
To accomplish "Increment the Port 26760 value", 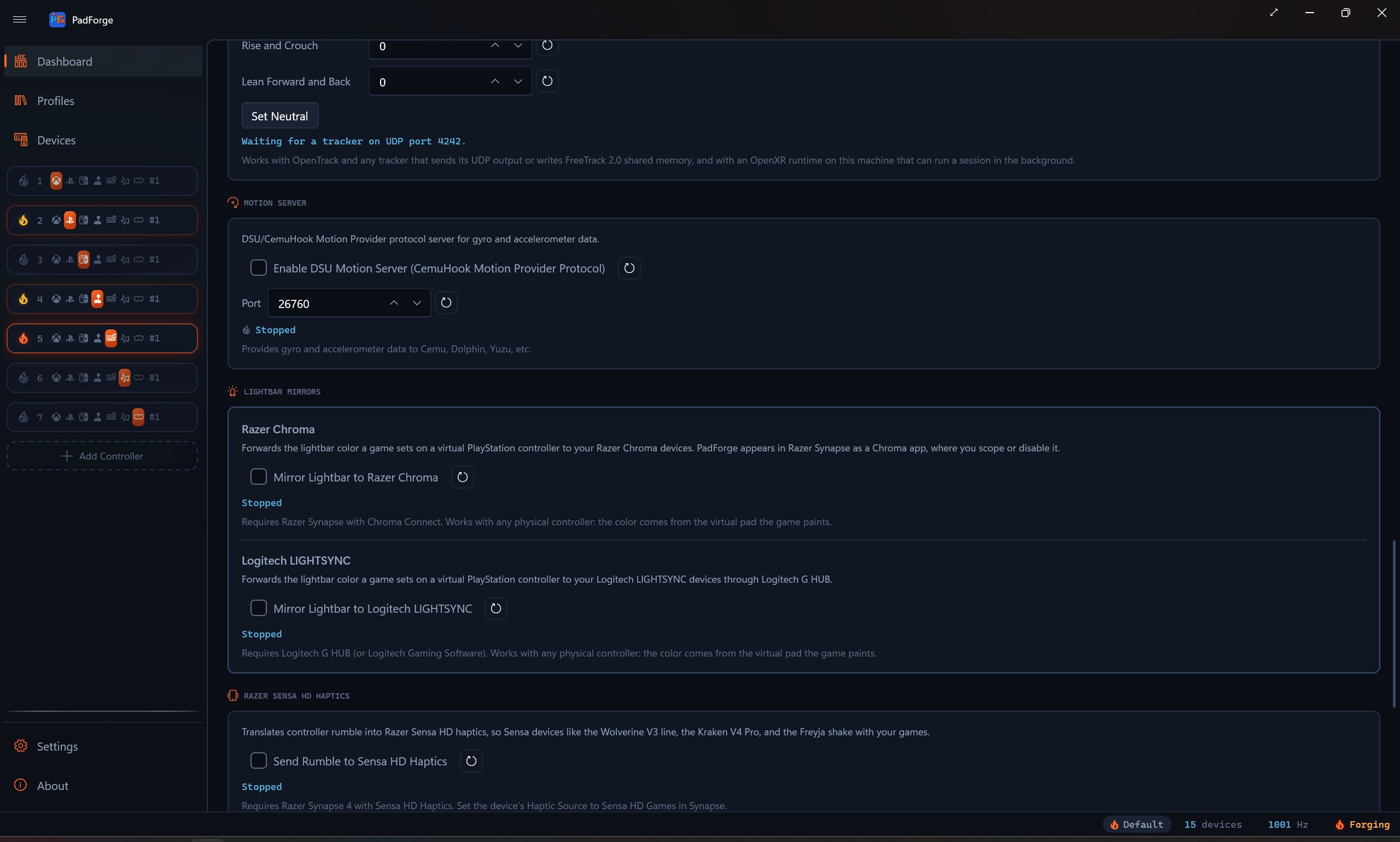I will click(394, 303).
